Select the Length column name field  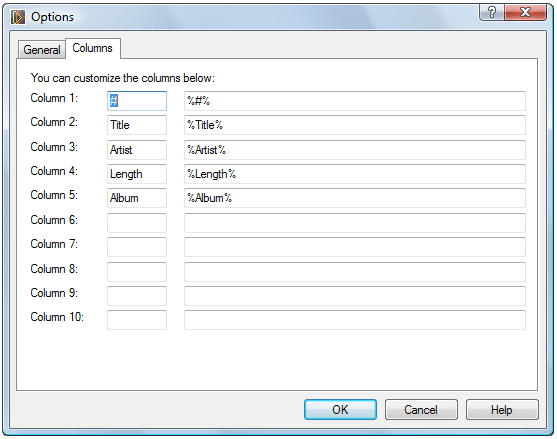pos(137,174)
